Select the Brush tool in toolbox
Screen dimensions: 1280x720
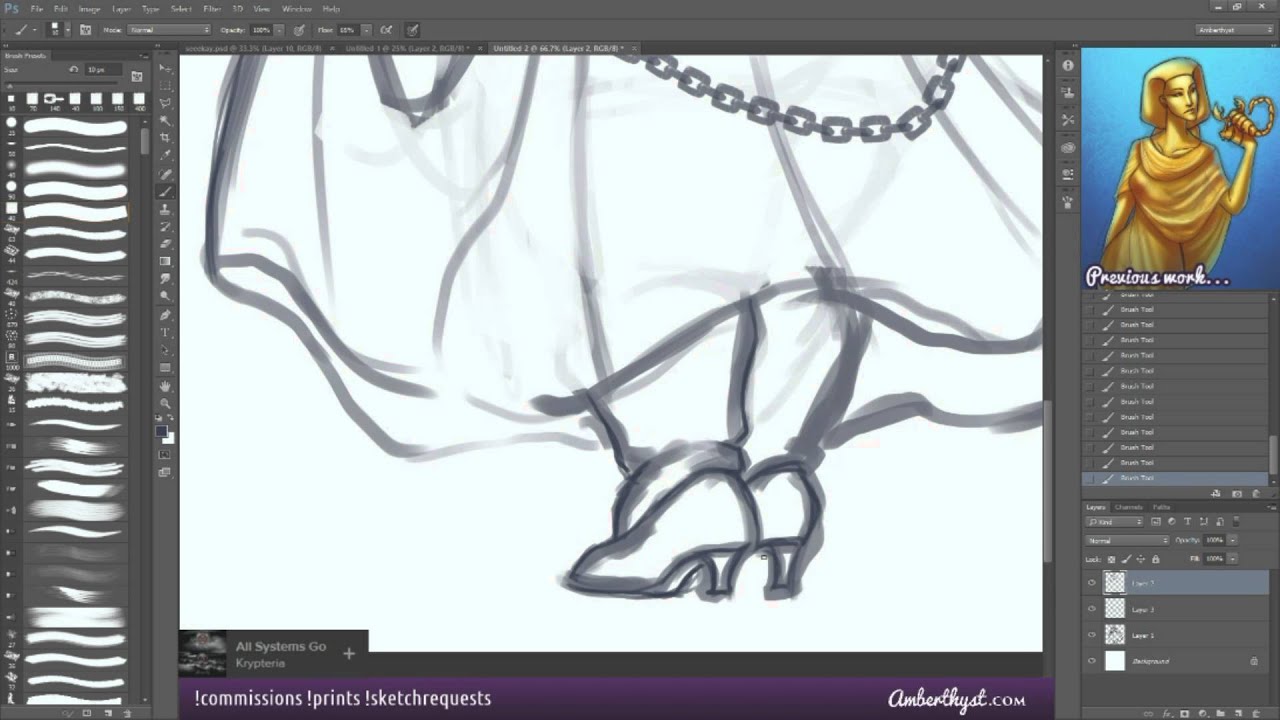coord(165,191)
